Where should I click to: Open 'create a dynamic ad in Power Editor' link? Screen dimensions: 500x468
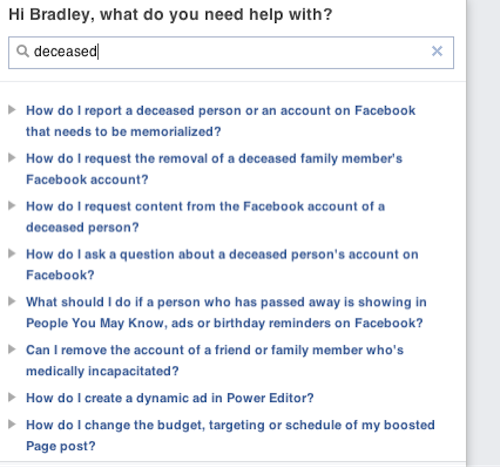pos(170,398)
